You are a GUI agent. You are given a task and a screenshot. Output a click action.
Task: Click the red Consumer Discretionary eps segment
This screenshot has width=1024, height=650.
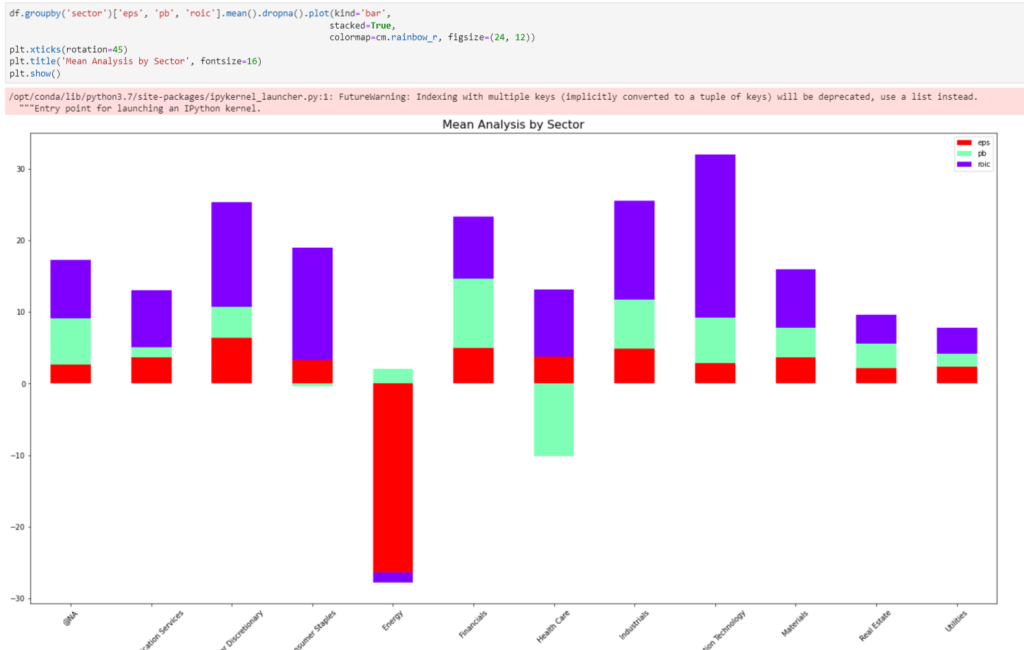(231, 361)
